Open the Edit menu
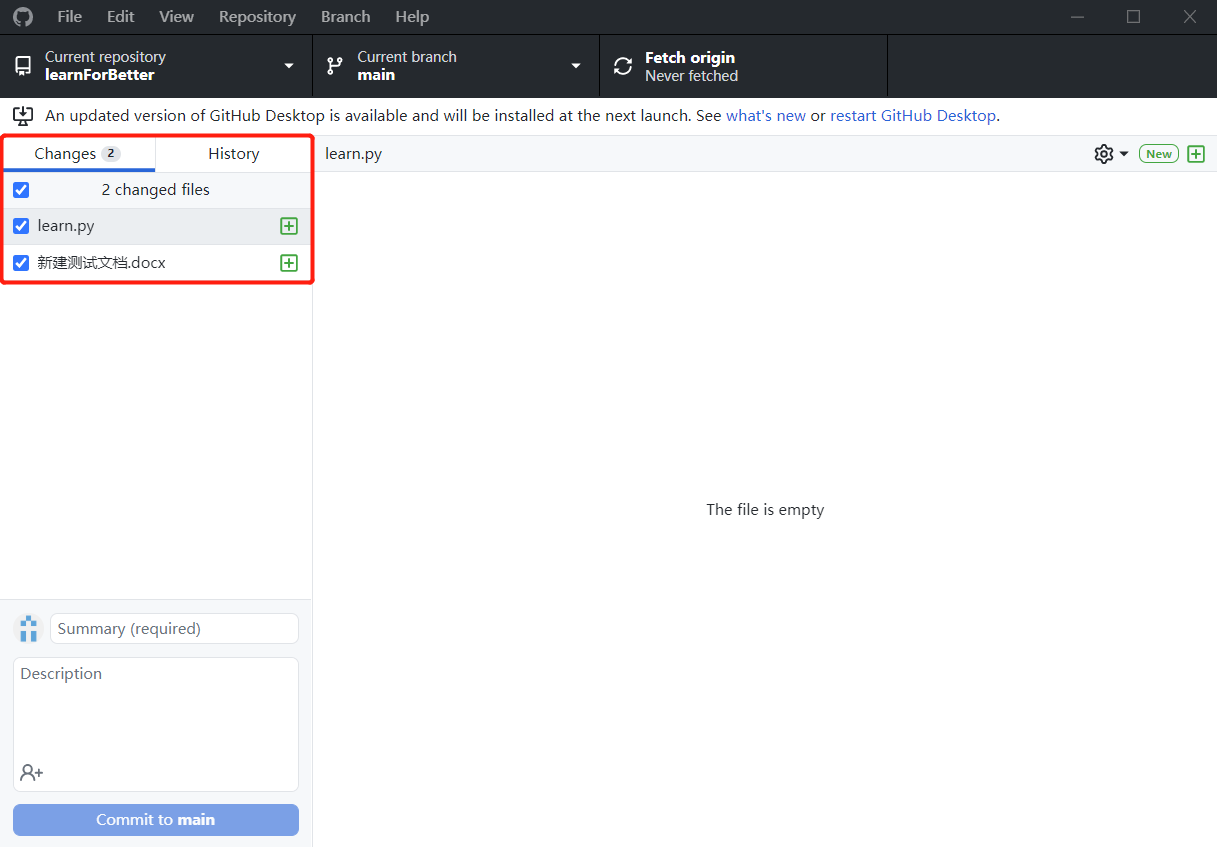1217x847 pixels. 121,17
